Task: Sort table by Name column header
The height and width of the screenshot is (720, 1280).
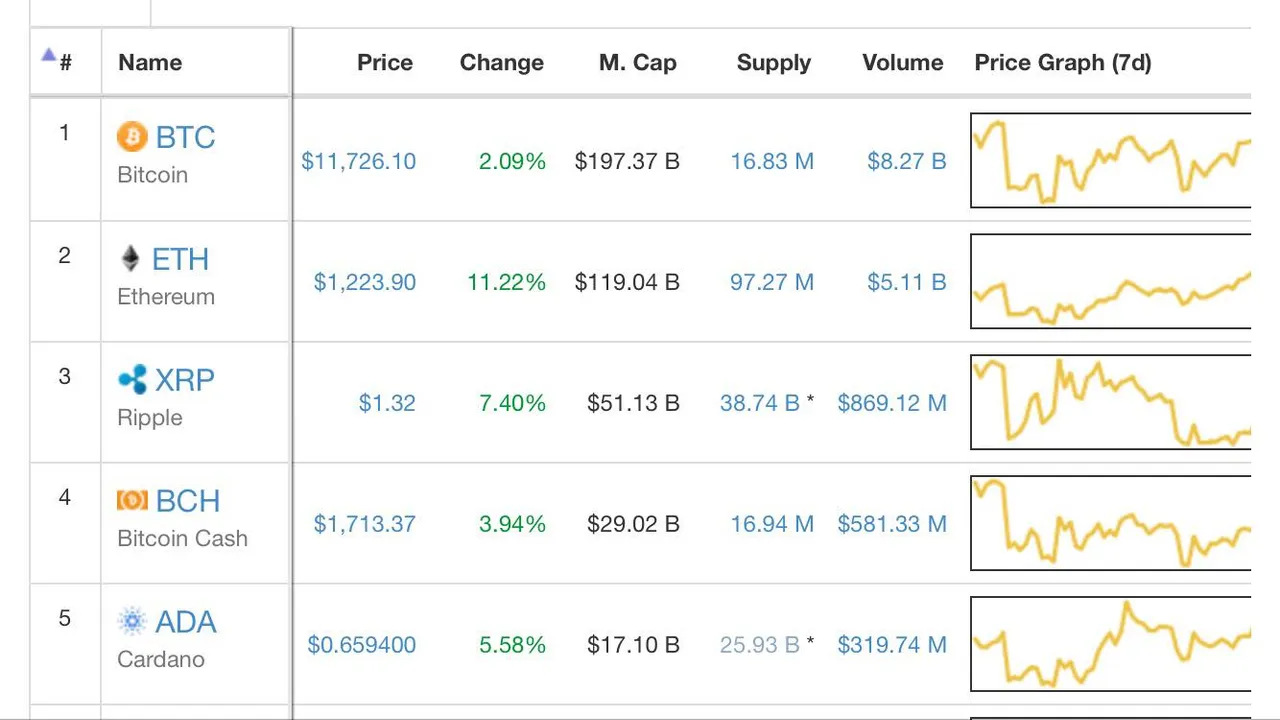Action: [150, 62]
